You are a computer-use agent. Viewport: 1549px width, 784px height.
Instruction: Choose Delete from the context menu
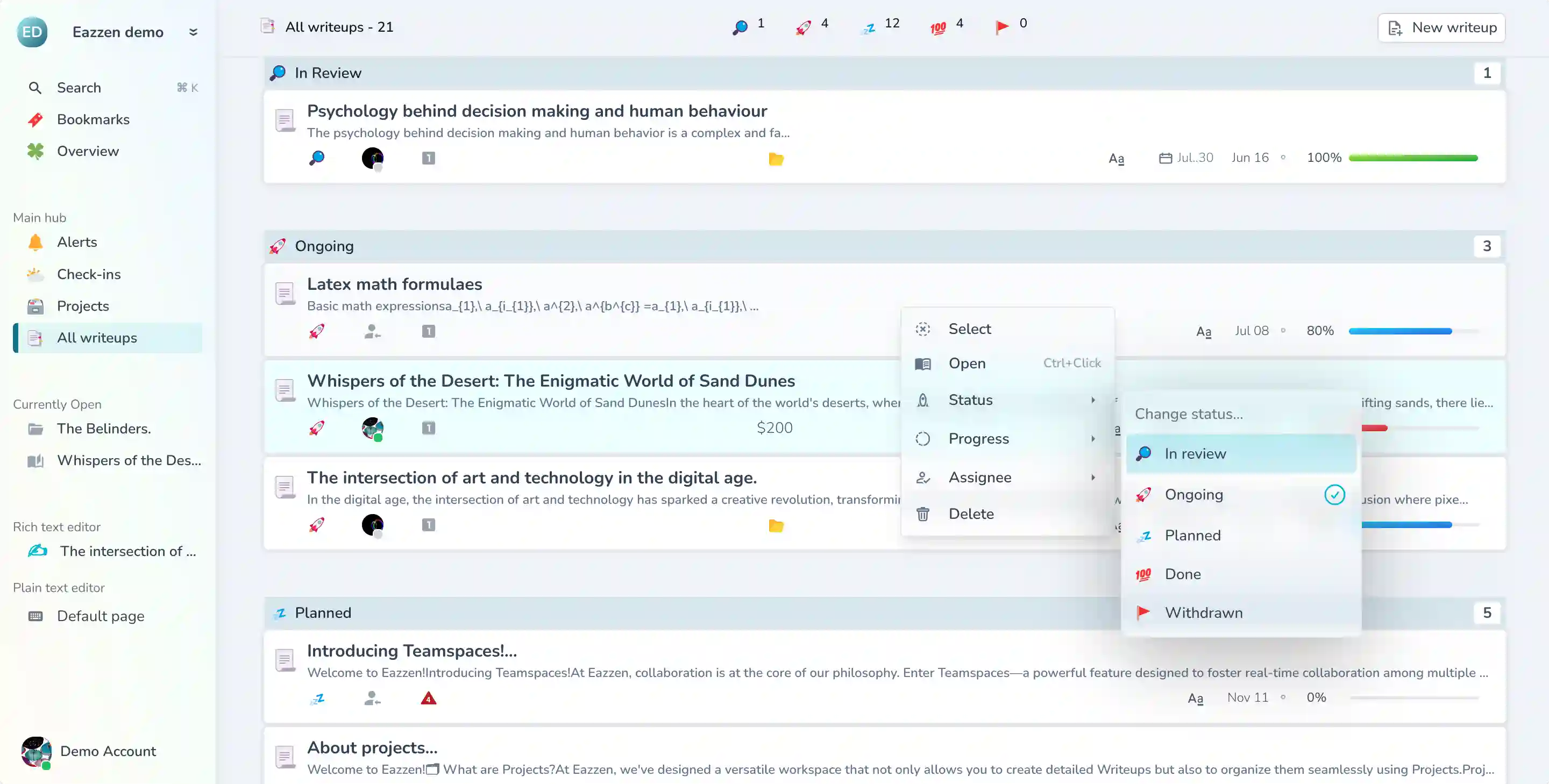click(970, 514)
